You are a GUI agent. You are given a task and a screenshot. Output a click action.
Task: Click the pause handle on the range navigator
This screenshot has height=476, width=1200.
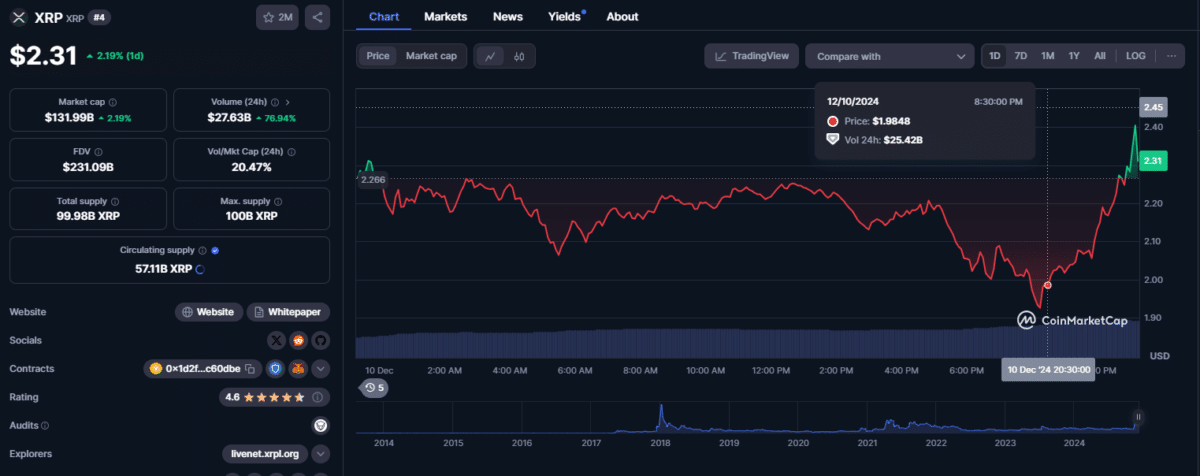point(1137,417)
